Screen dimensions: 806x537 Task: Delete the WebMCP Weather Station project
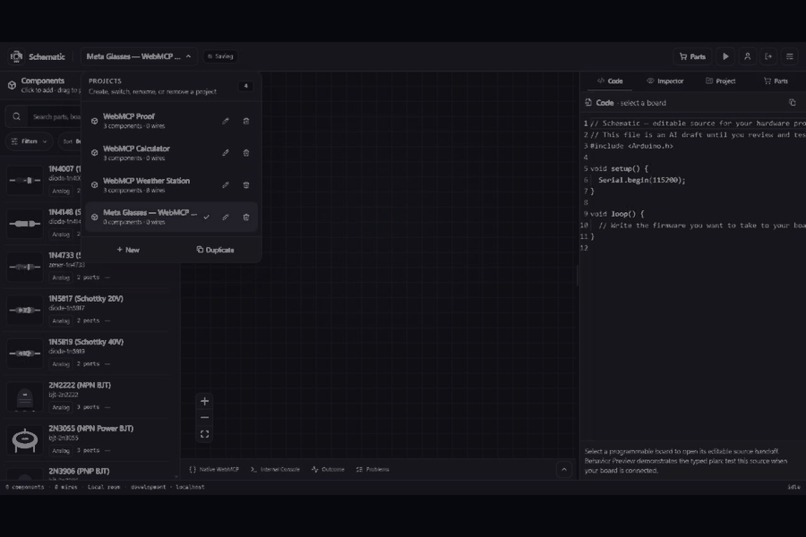tap(246, 184)
